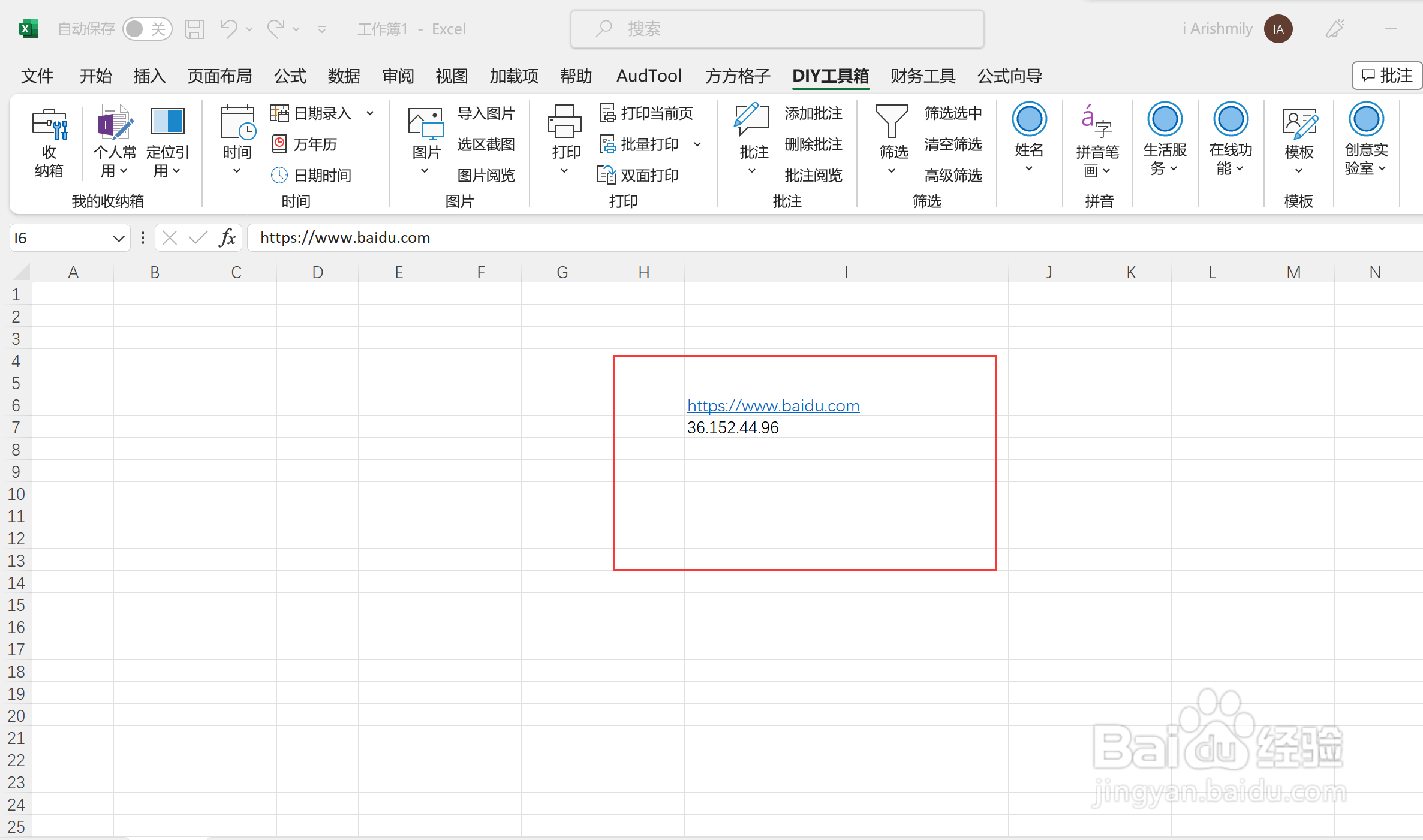This screenshot has width=1423, height=840.
Task: Select row 10 header
Action: 16,494
